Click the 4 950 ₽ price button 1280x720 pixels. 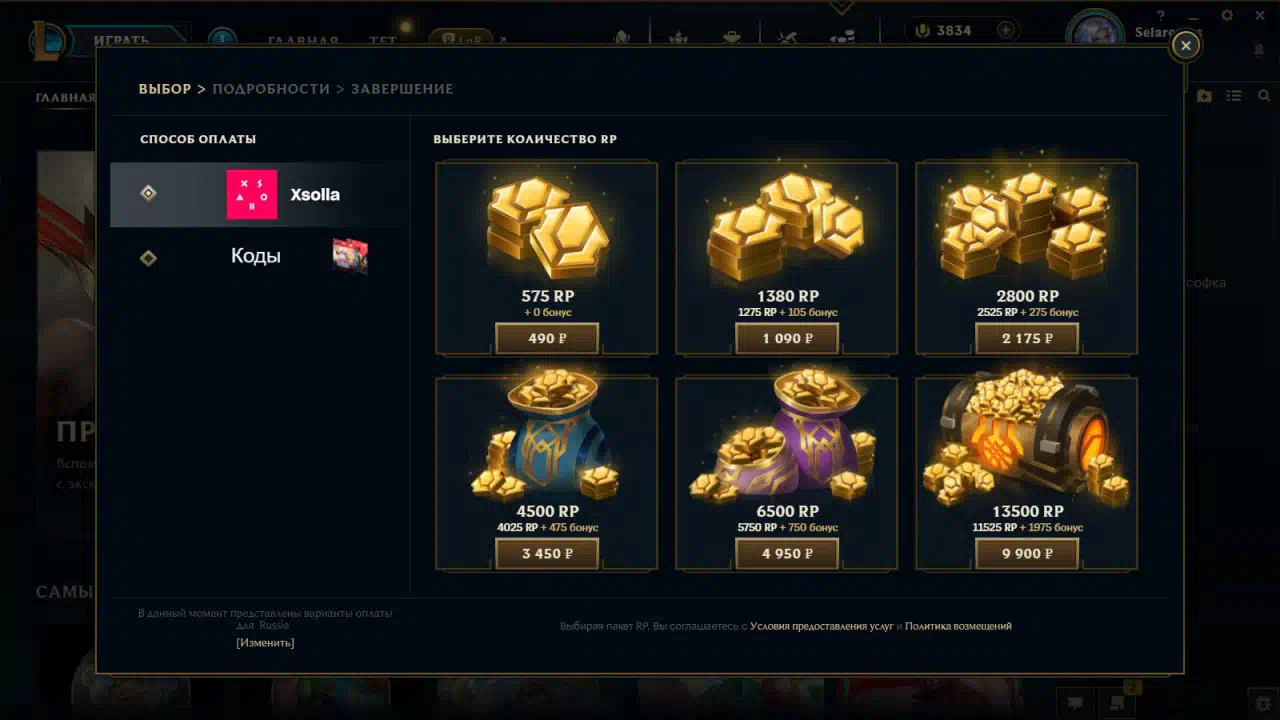(x=787, y=553)
